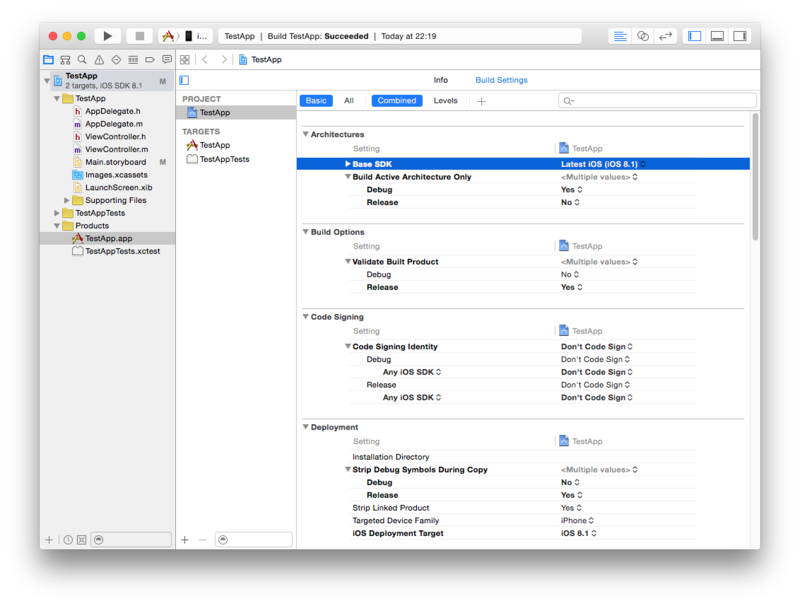This screenshot has height=606, width=800.
Task: Switch to the Build Settings tab
Action: (501, 80)
